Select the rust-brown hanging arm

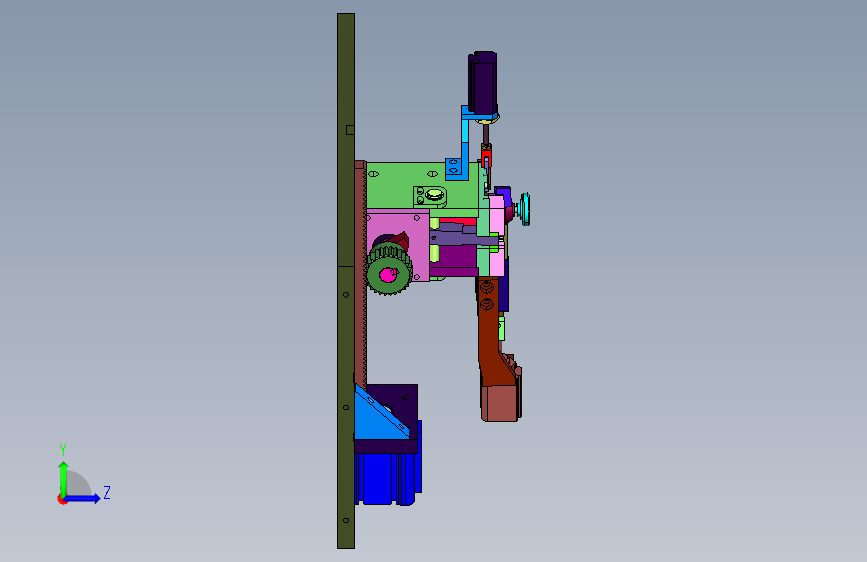pyautogui.click(x=489, y=332)
